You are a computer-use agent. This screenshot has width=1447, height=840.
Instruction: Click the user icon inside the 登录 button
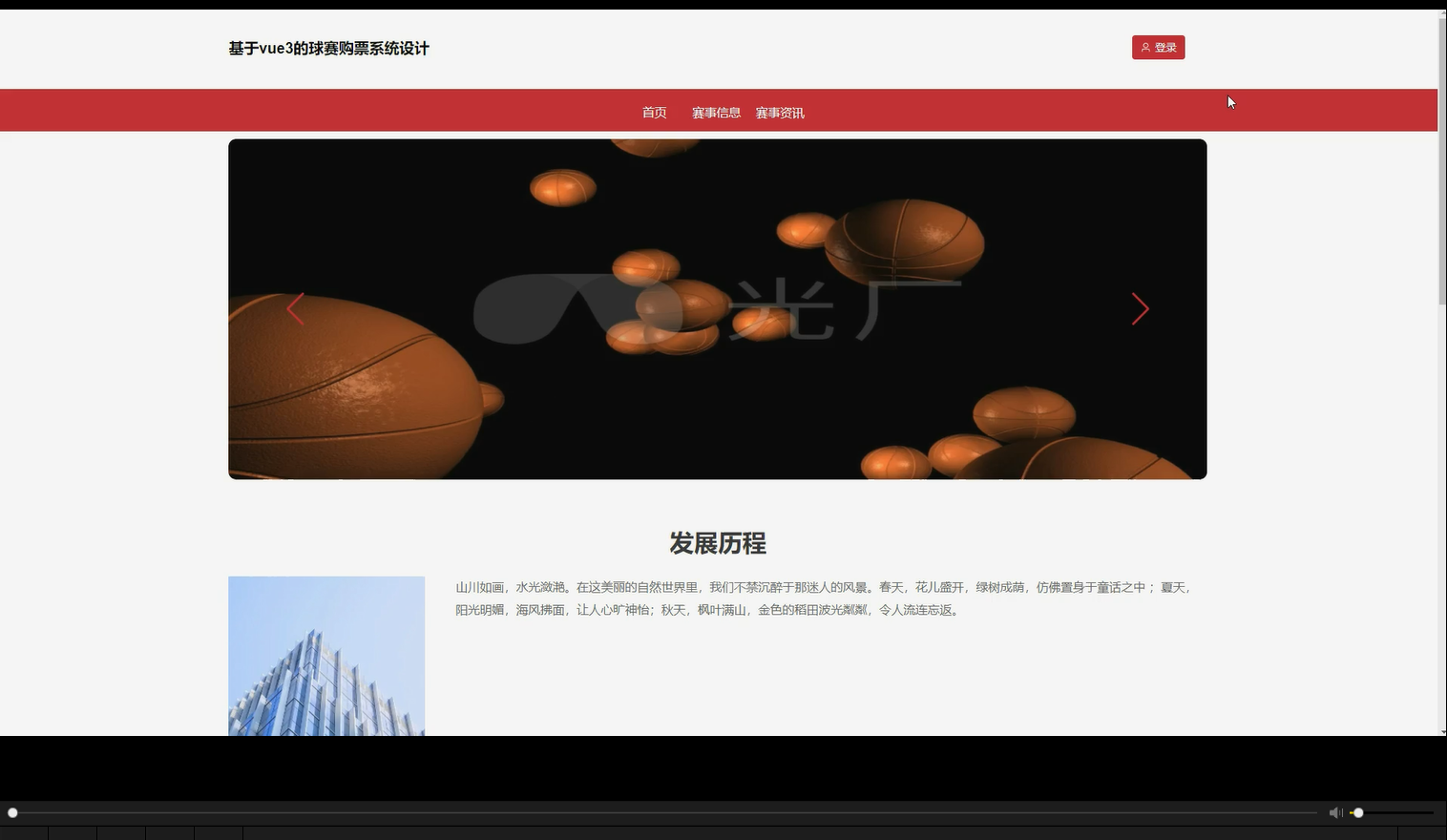click(x=1146, y=47)
